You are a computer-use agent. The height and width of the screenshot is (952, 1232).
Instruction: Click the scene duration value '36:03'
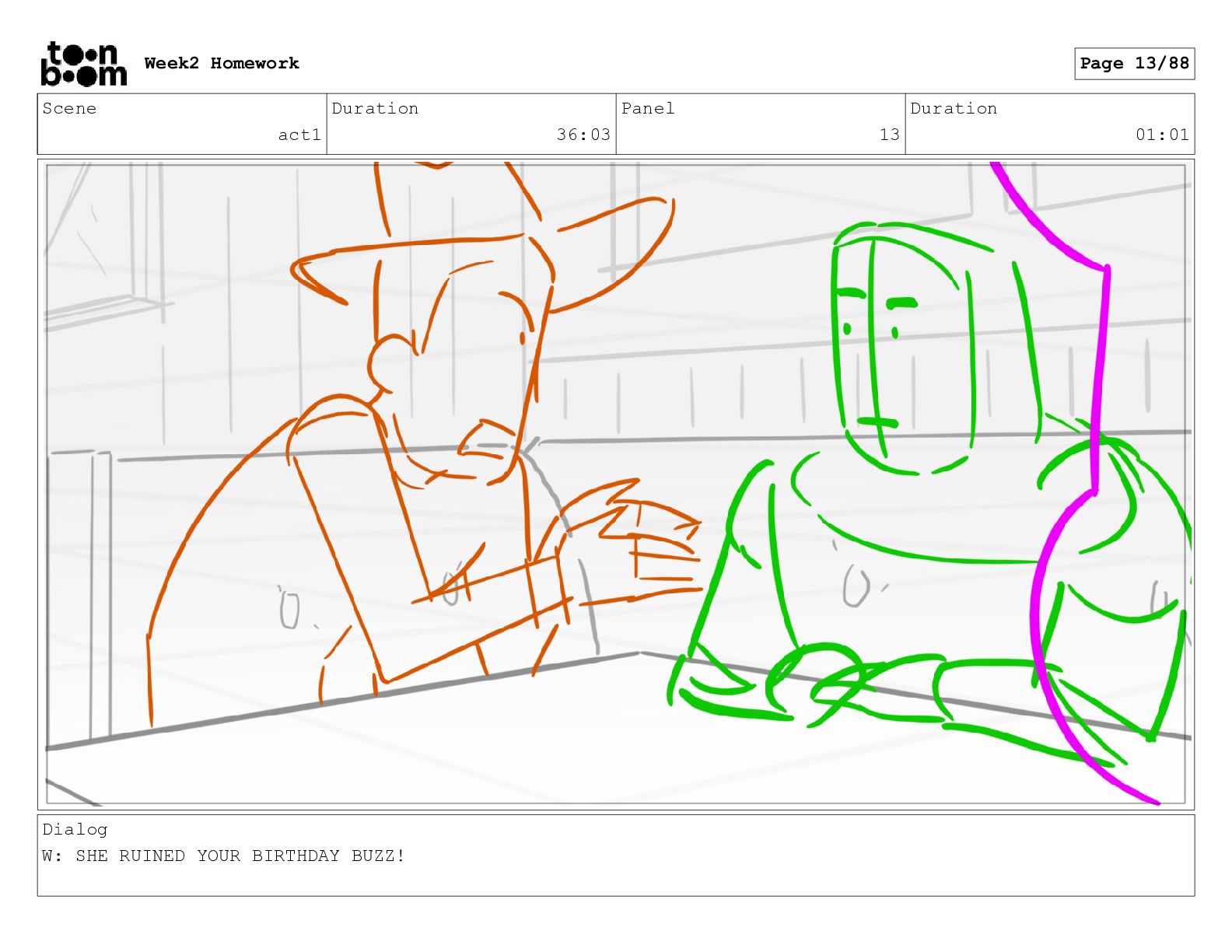(x=583, y=135)
